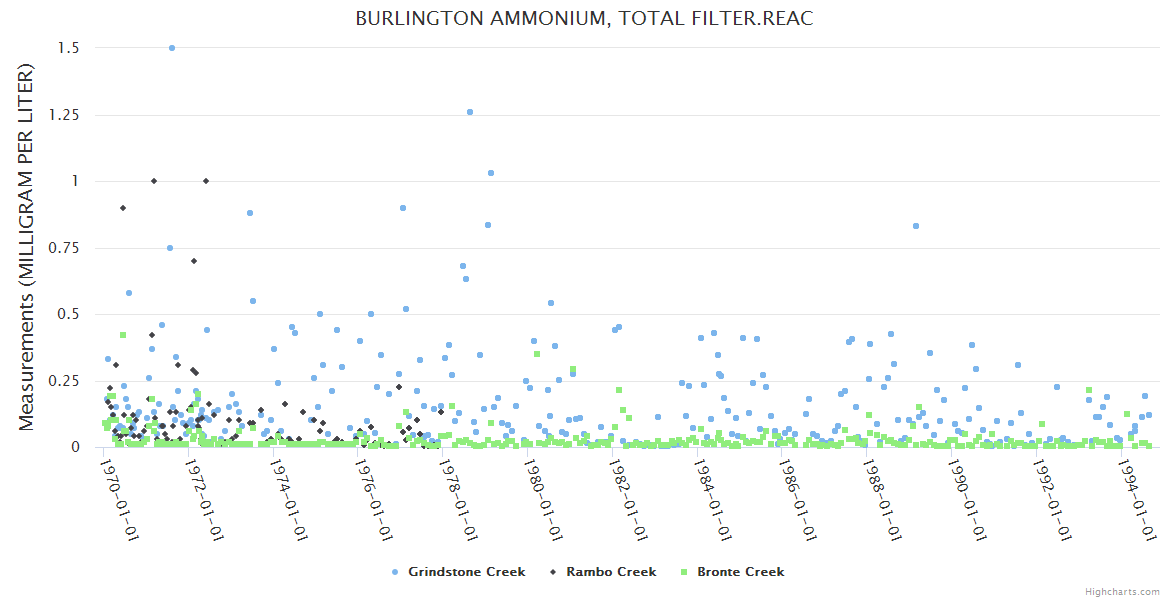Select the highest green Bronte Creek point

click(123, 335)
